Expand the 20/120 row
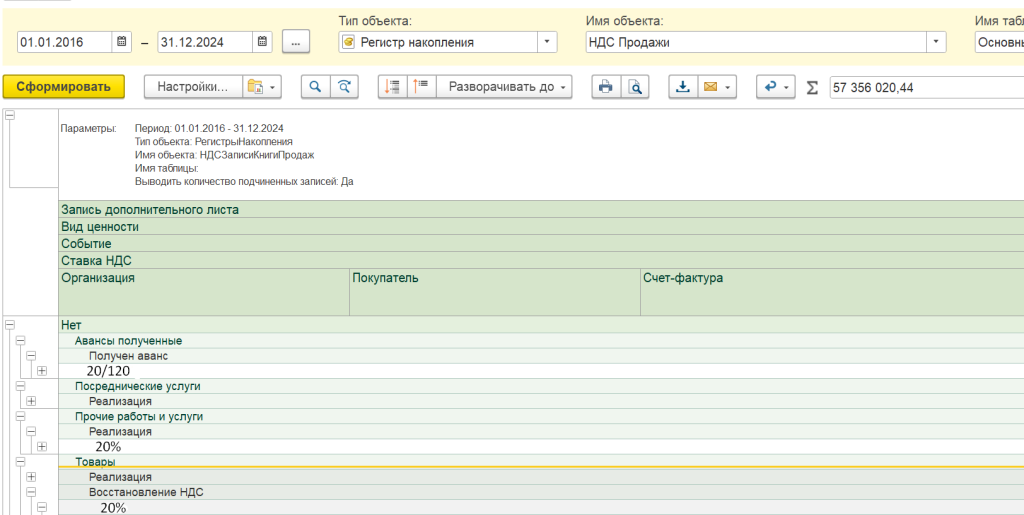1024x515 pixels. tap(42, 371)
